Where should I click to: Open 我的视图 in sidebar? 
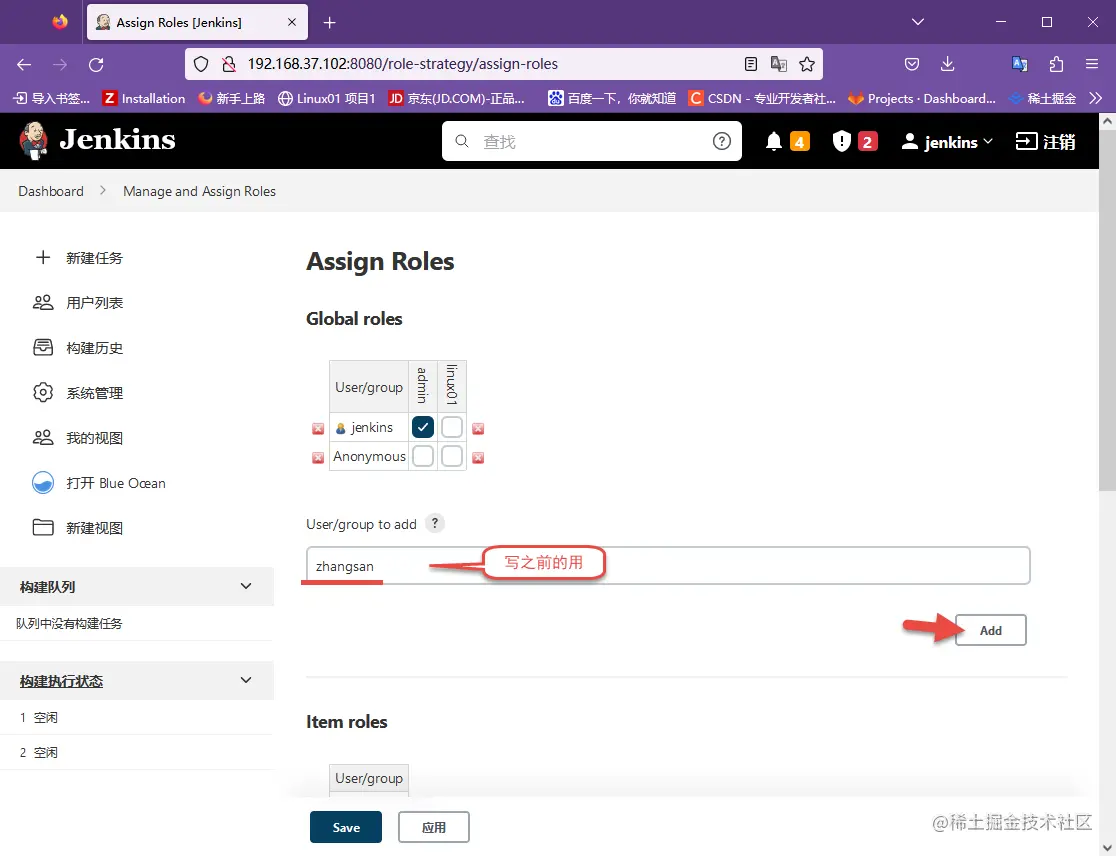(78, 438)
